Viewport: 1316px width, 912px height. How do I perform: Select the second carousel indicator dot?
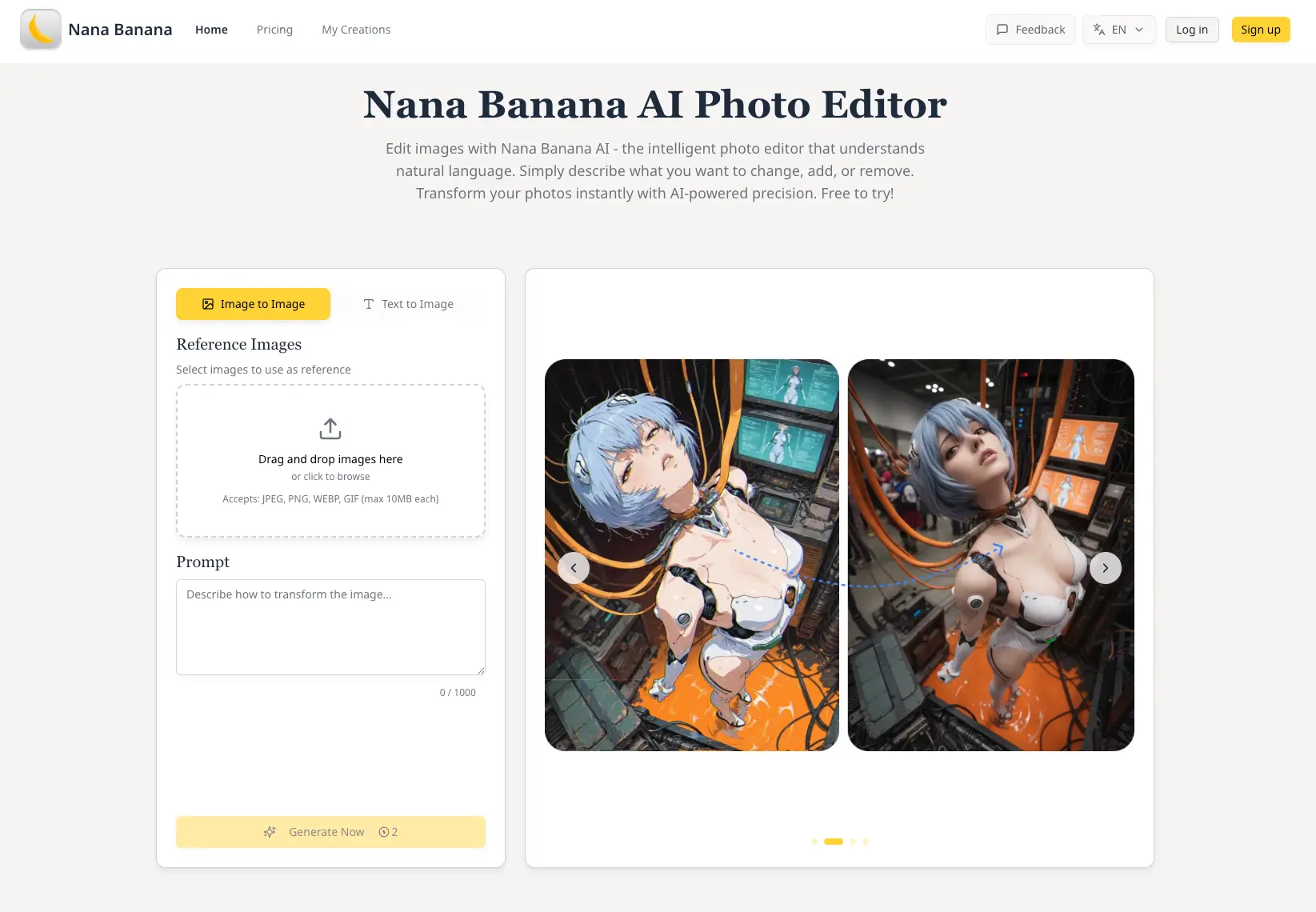(x=833, y=841)
